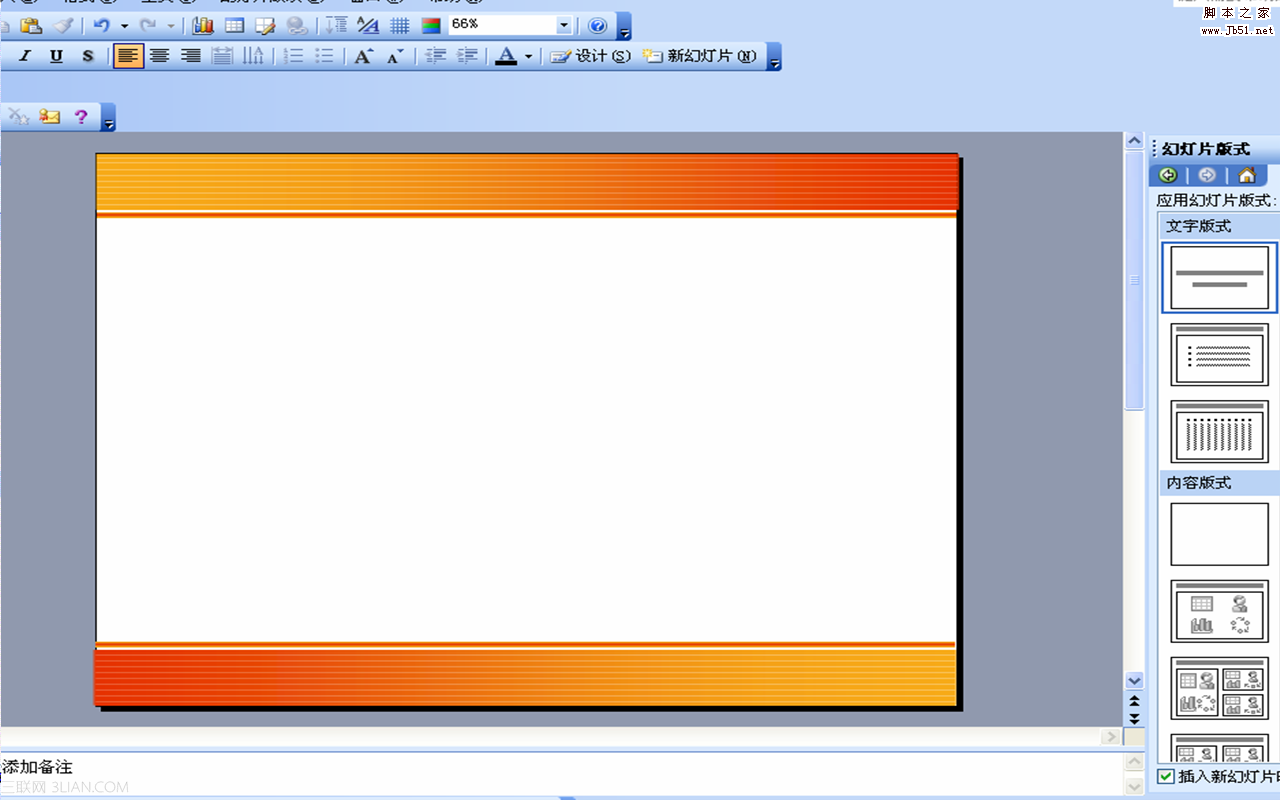This screenshot has height=800, width=1280.
Task: Go to task pane Home icon
Action: coord(1246,176)
